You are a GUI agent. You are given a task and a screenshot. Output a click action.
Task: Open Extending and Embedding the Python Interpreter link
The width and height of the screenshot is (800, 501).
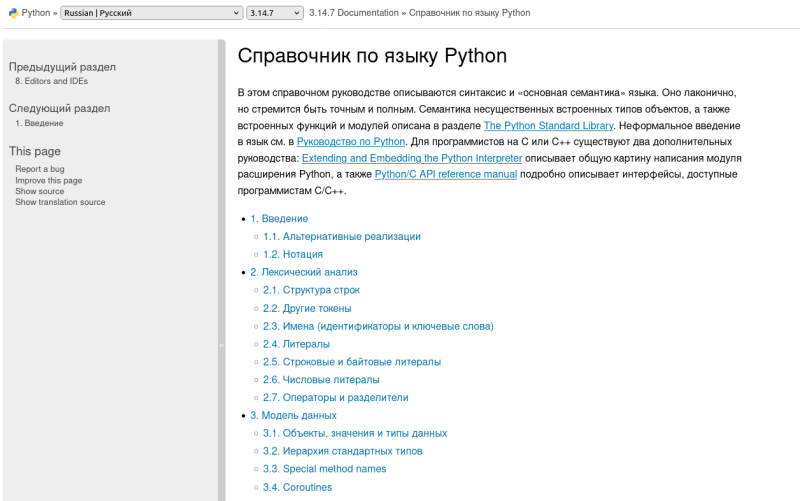[412, 158]
